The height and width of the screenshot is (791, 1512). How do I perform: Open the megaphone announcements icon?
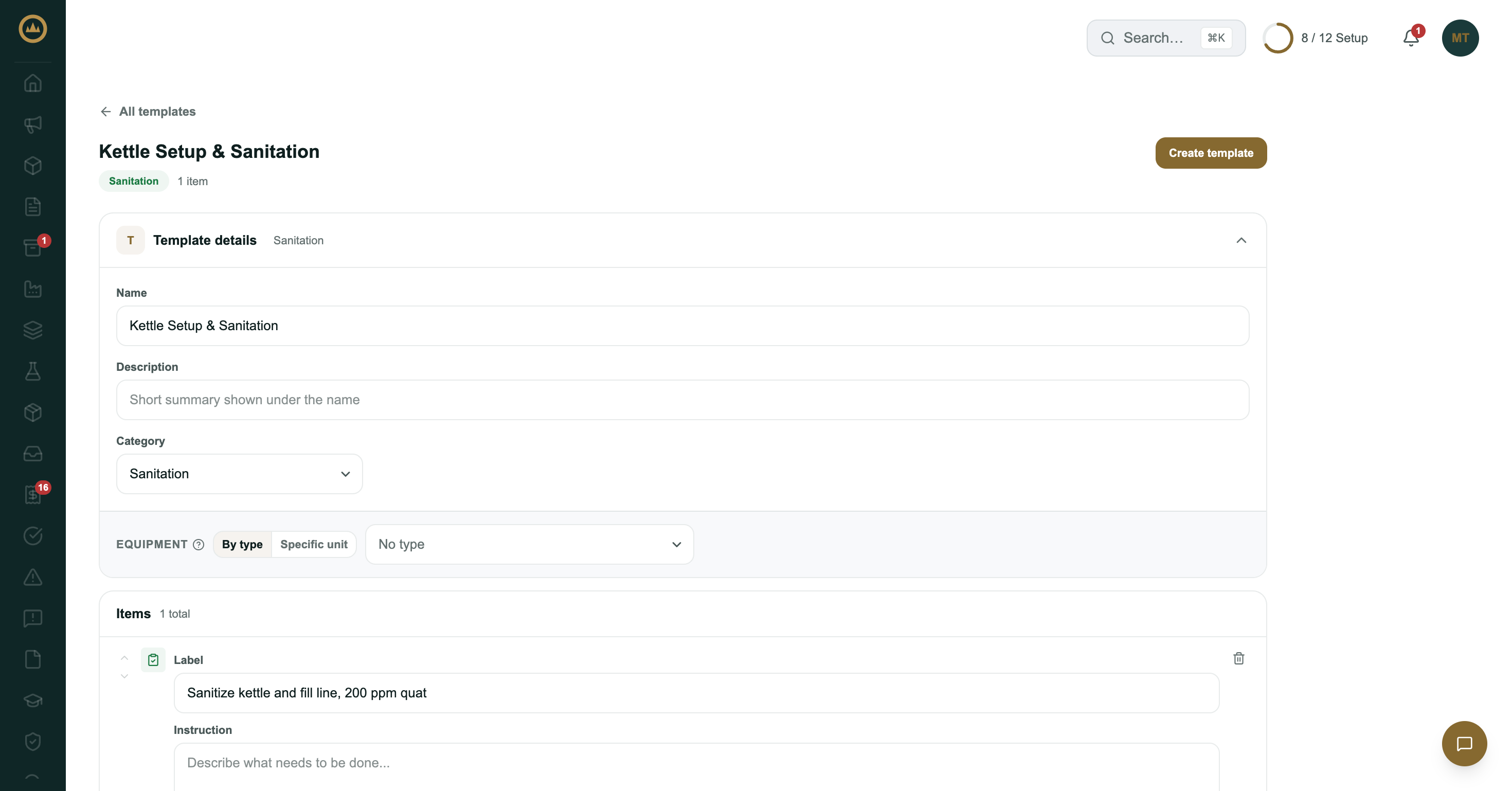33,124
